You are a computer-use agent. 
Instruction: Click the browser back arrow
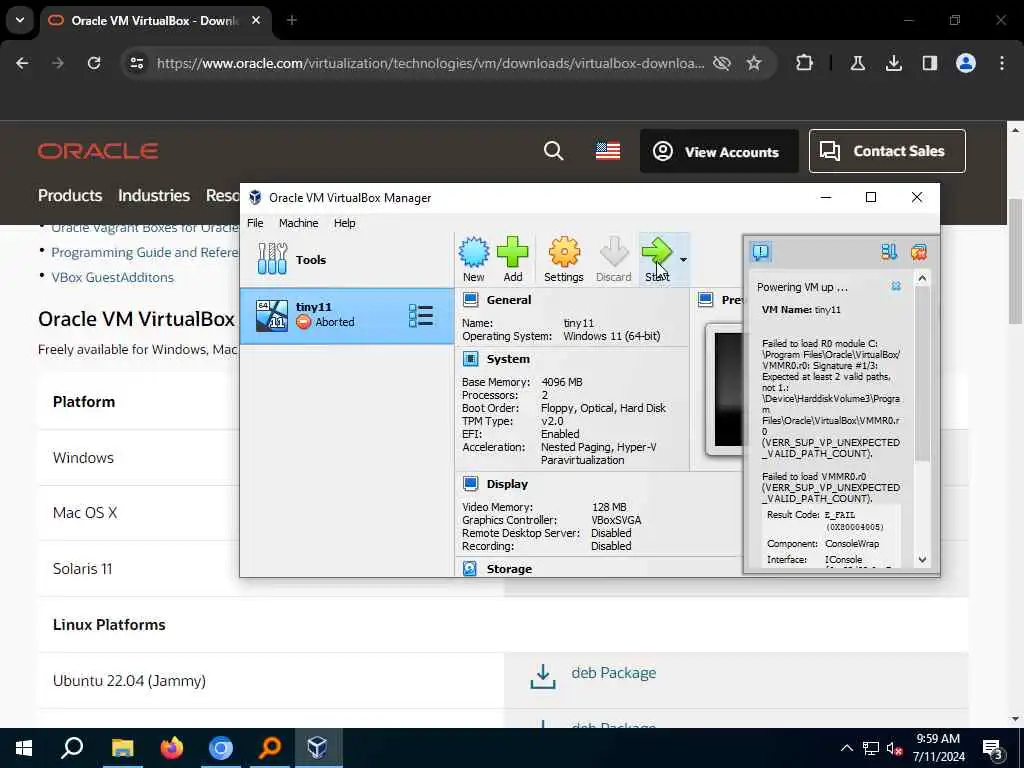22,63
